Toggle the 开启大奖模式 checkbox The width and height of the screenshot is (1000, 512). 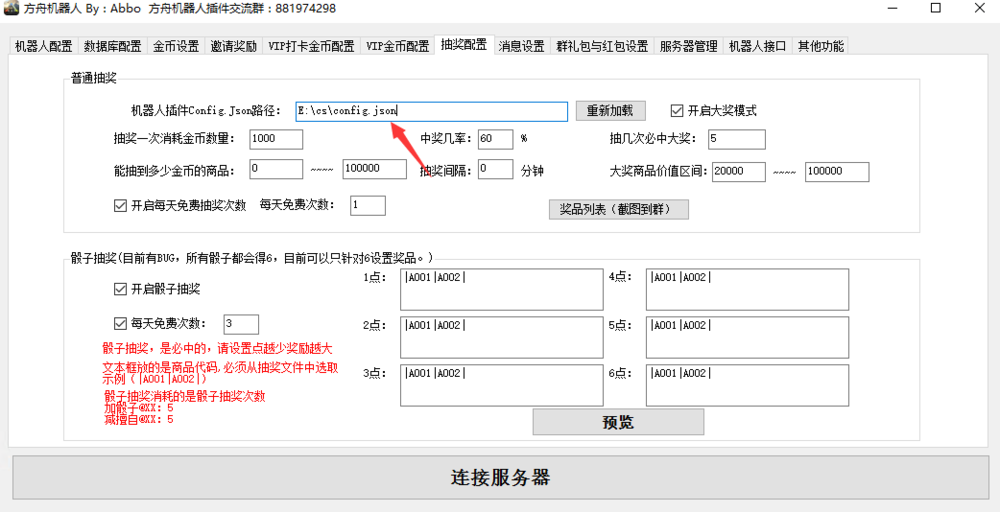click(677, 111)
